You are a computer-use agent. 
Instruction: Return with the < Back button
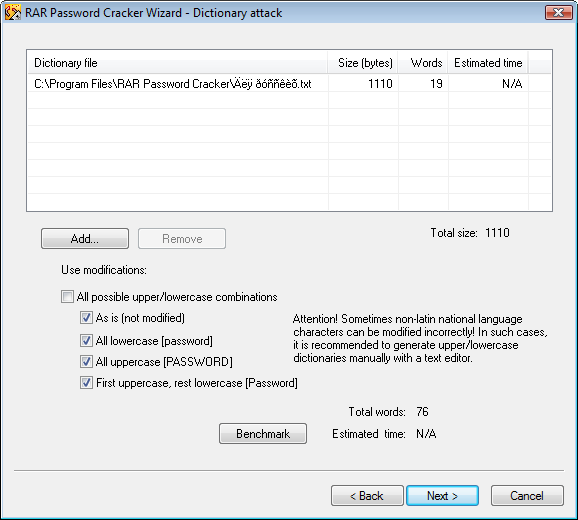coord(367,495)
